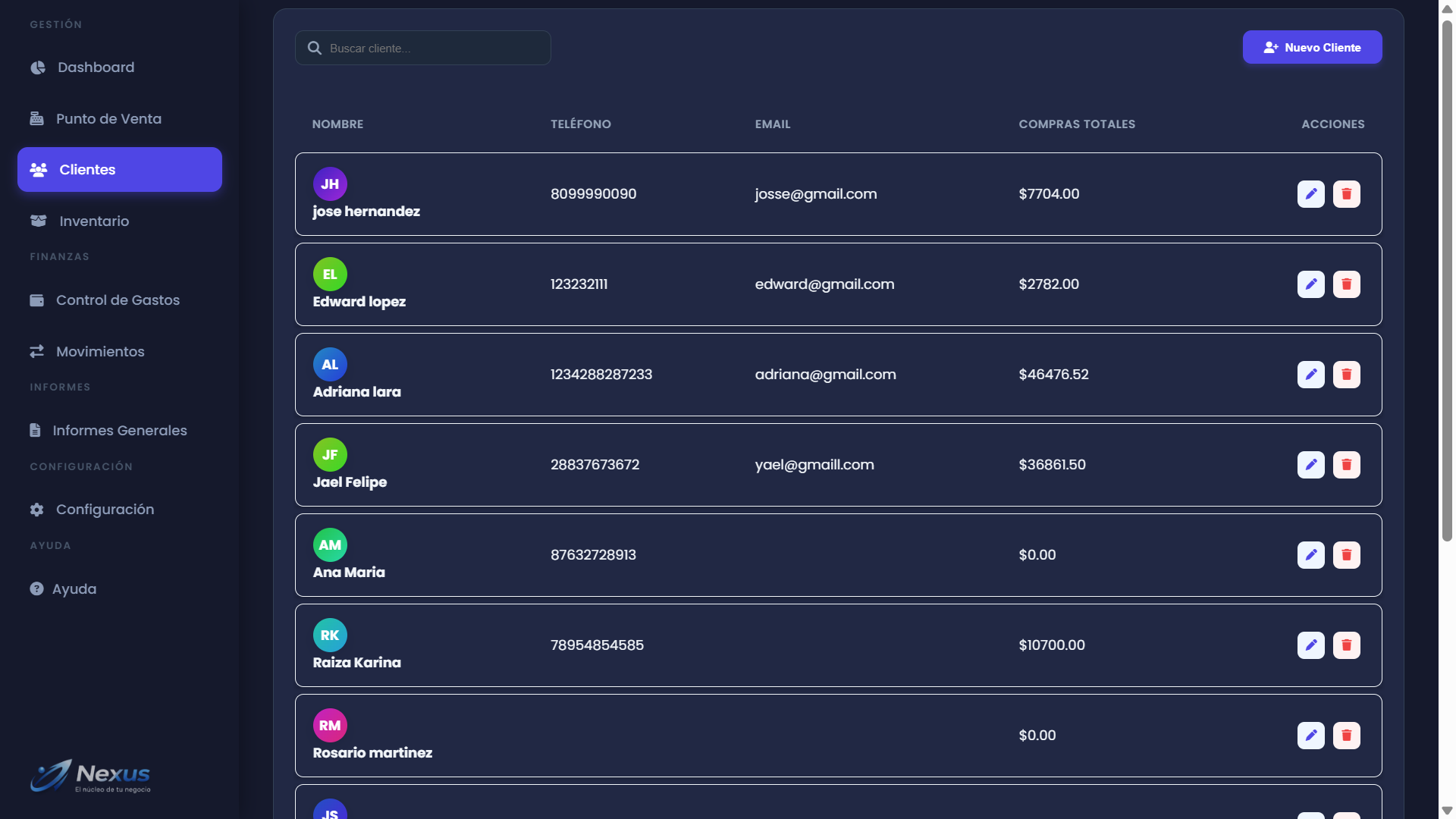Open Informes Generales reports
Image resolution: width=1456 pixels, height=819 pixels.
click(x=119, y=431)
